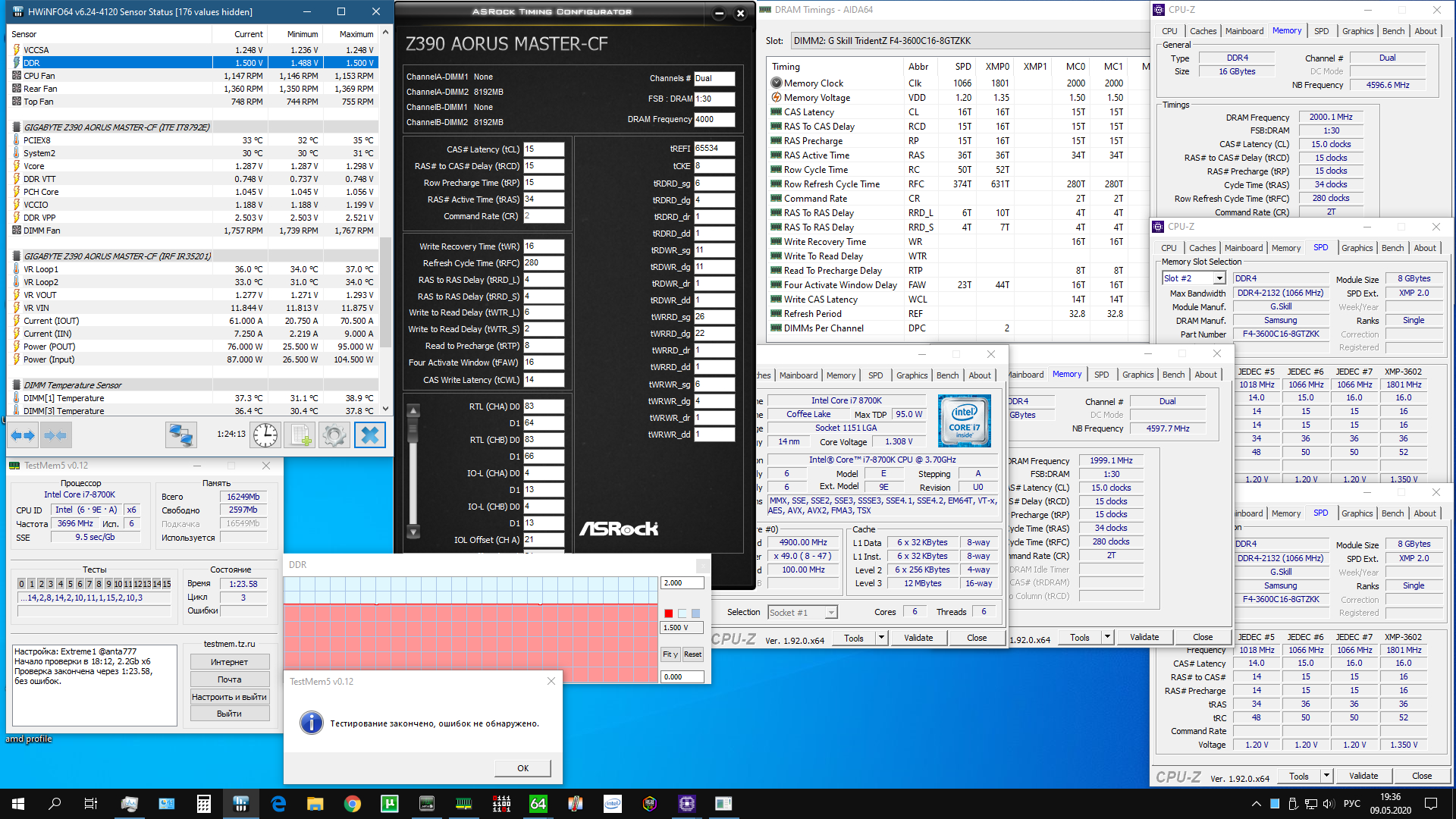Select red color swatch in DDR graph
This screenshot has height=819, width=1456.
[x=668, y=613]
